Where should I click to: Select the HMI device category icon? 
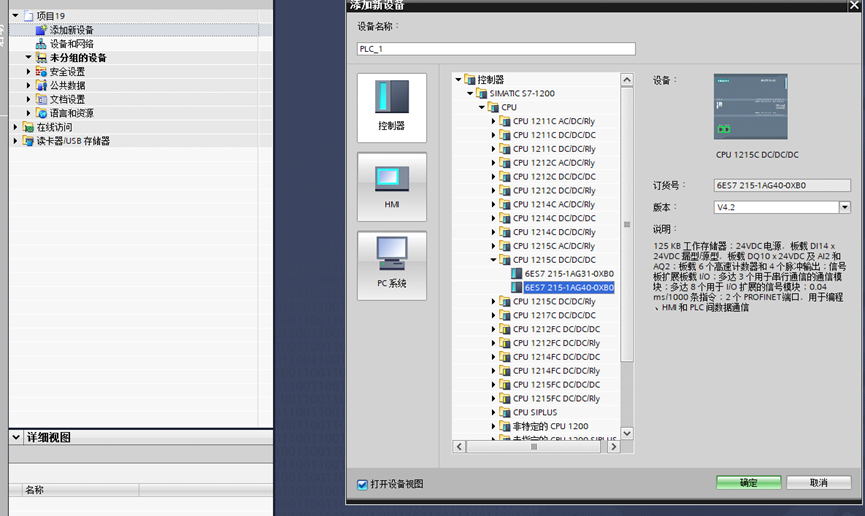(392, 187)
